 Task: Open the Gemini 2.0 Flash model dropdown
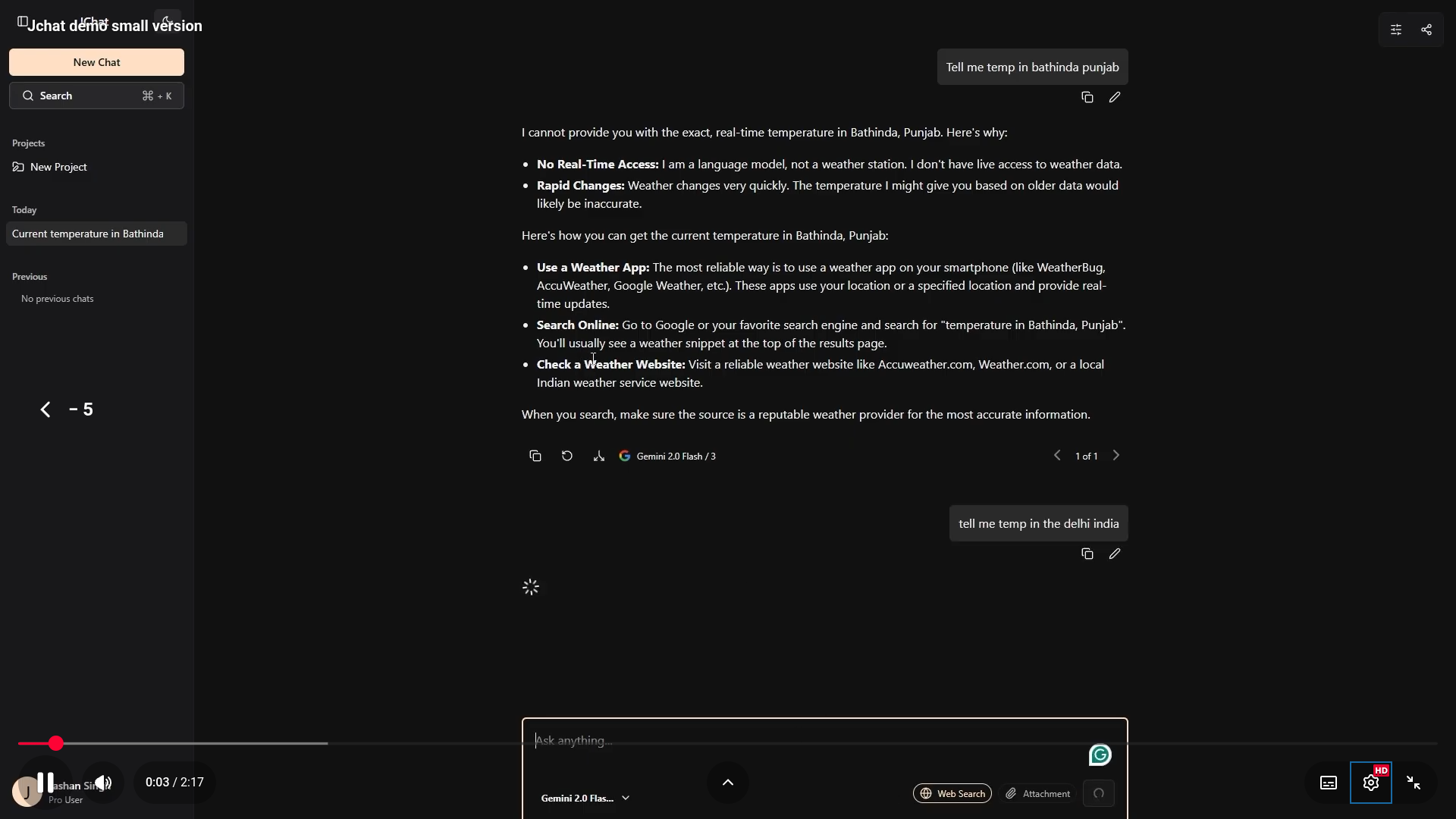click(x=585, y=798)
